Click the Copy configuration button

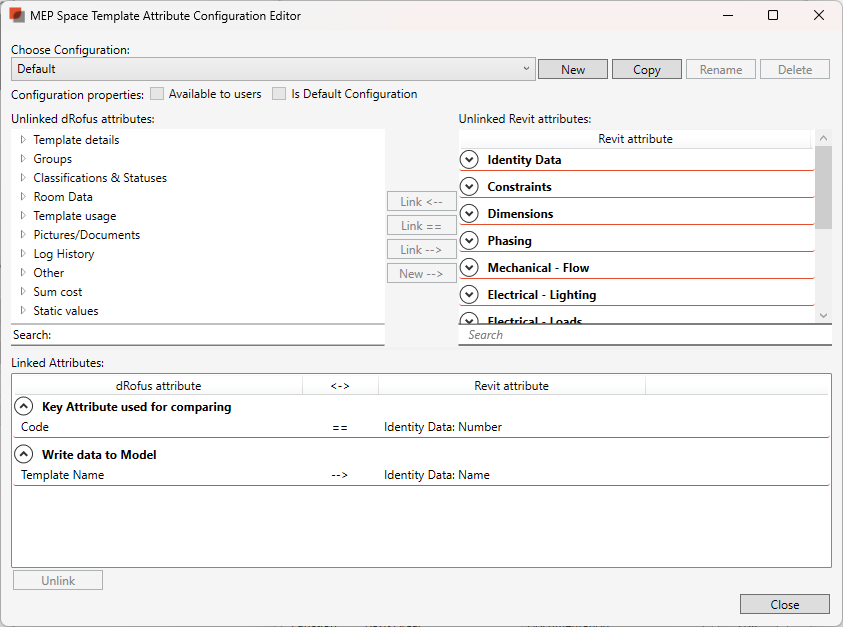(647, 70)
